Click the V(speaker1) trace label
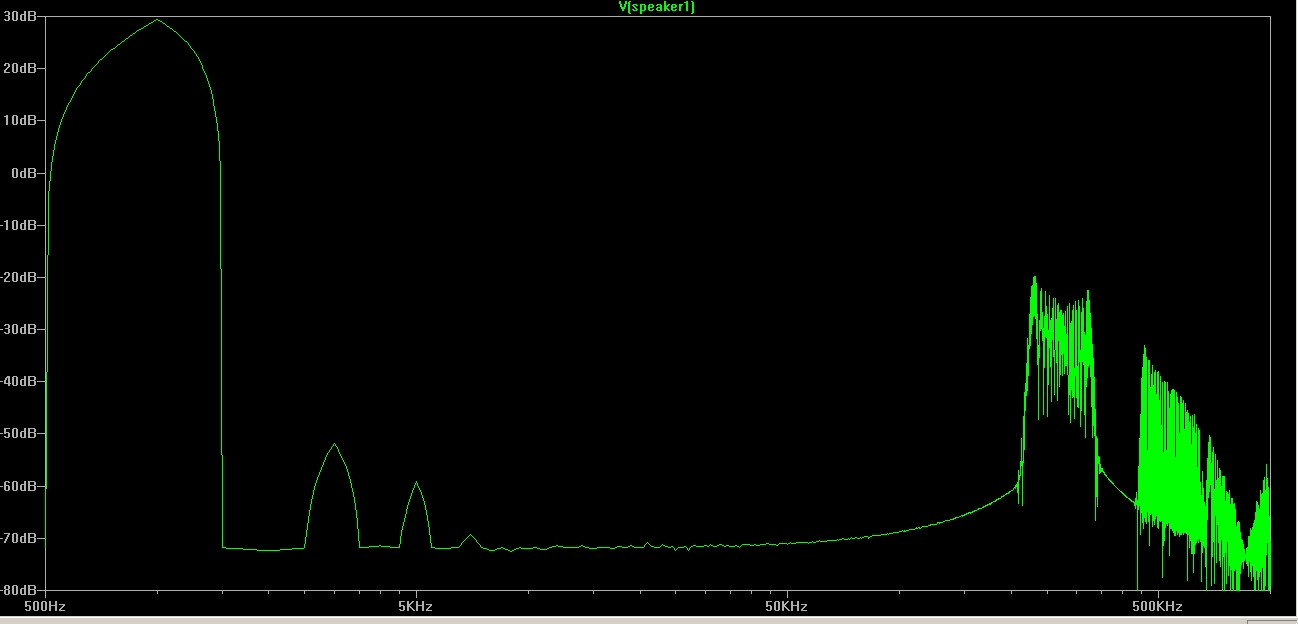Viewport: 1298px width, 624px height. click(657, 7)
